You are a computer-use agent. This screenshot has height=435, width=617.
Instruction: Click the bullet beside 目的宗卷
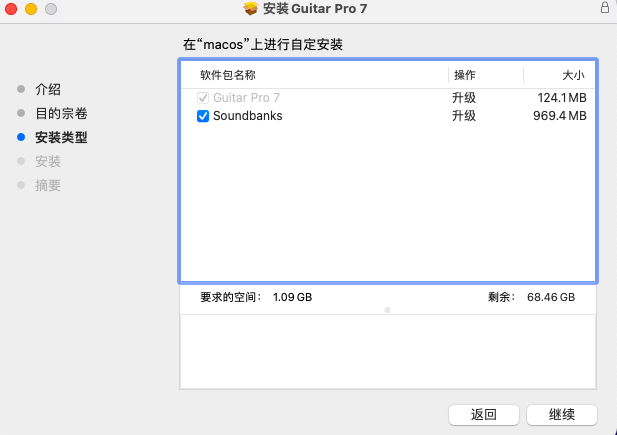pyautogui.click(x=21, y=113)
